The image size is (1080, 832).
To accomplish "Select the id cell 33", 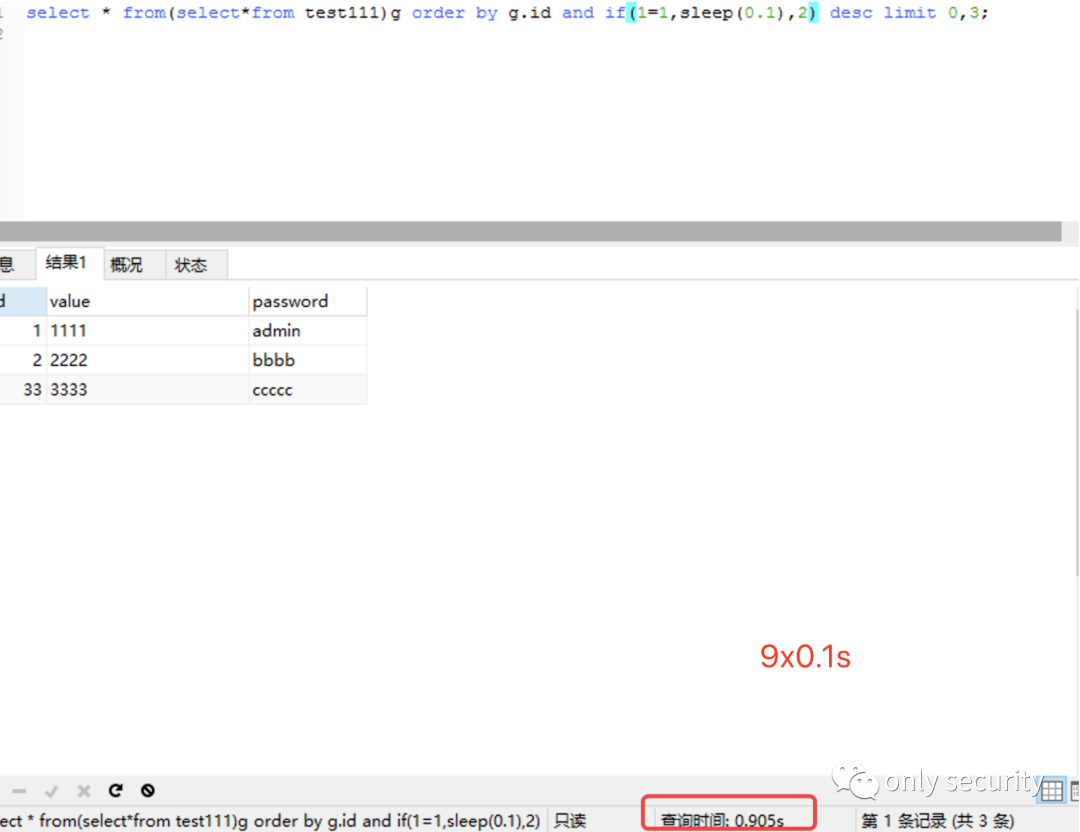I will [23, 390].
